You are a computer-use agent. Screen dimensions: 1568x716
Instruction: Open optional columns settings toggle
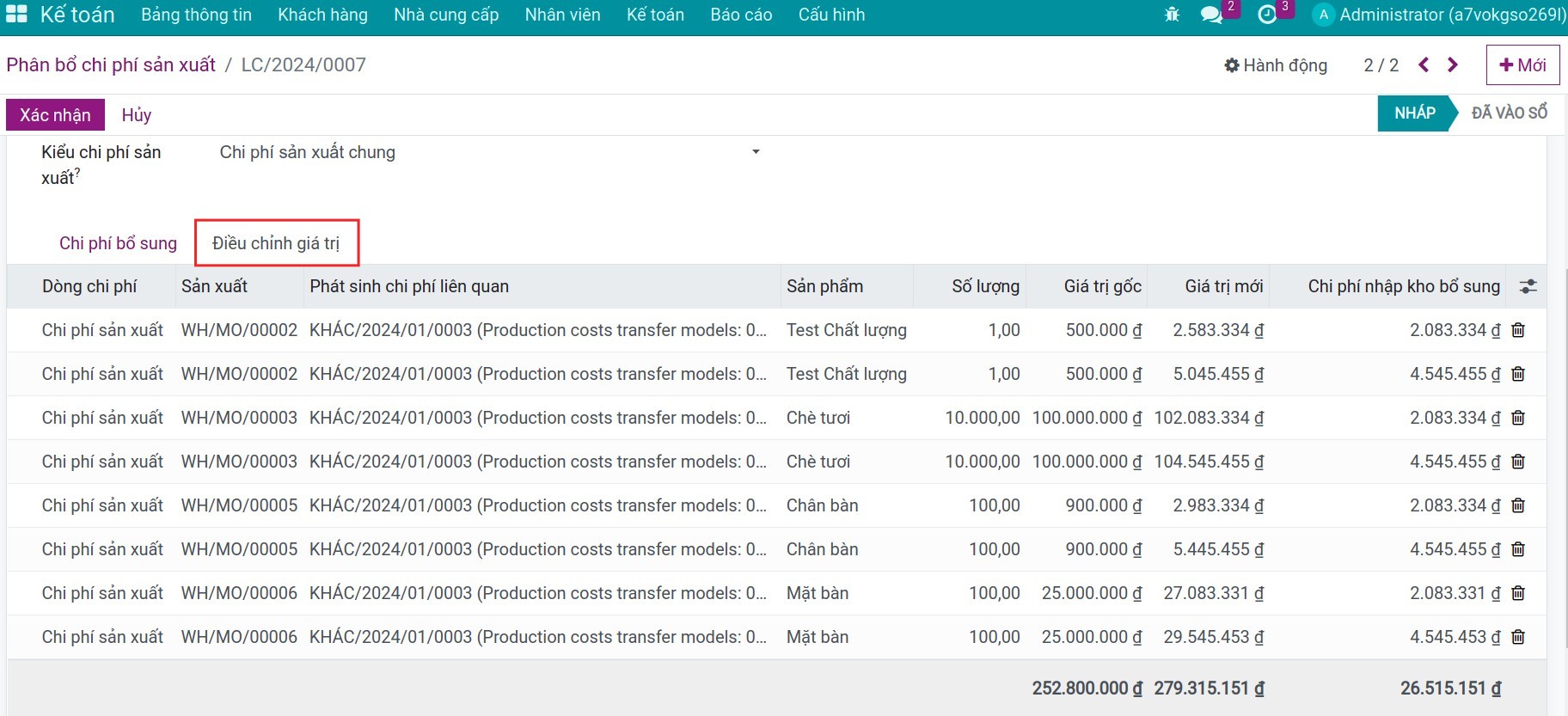[x=1528, y=287]
